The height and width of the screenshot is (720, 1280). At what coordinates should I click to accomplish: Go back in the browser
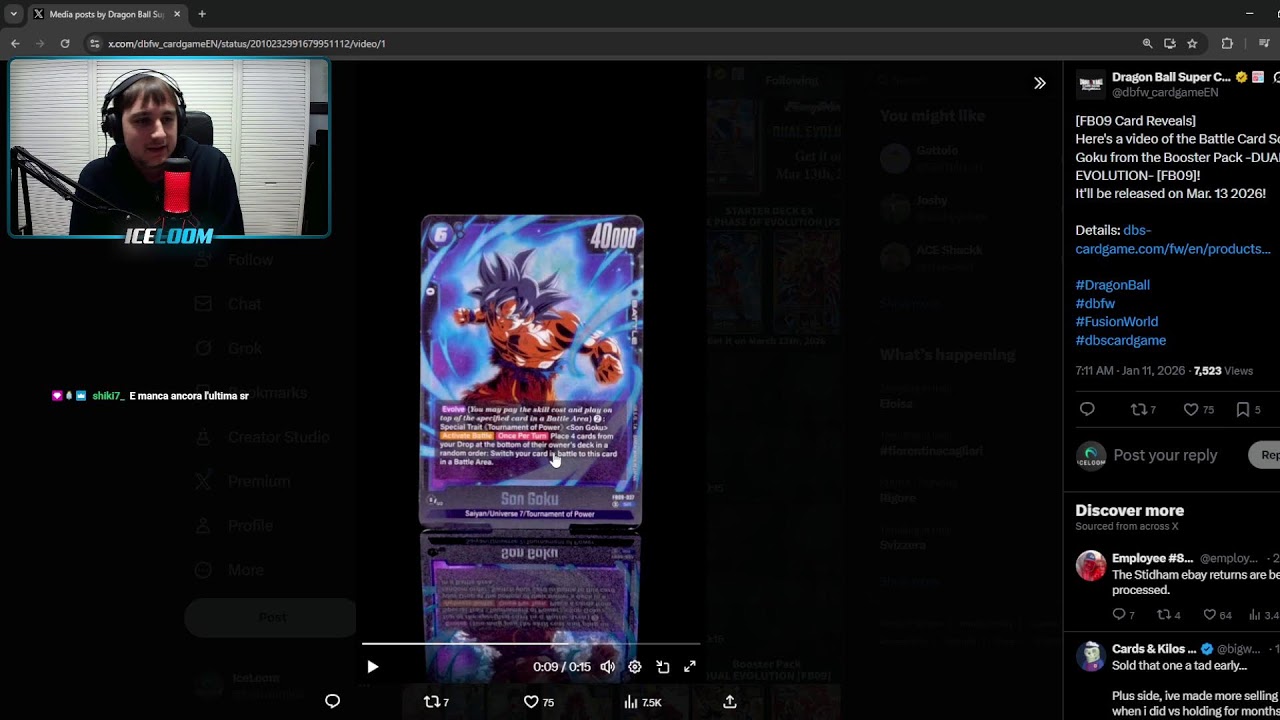pos(15,43)
